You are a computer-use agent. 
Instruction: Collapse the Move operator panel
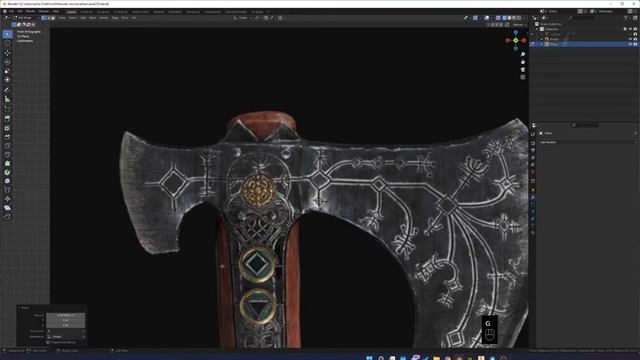[20, 308]
